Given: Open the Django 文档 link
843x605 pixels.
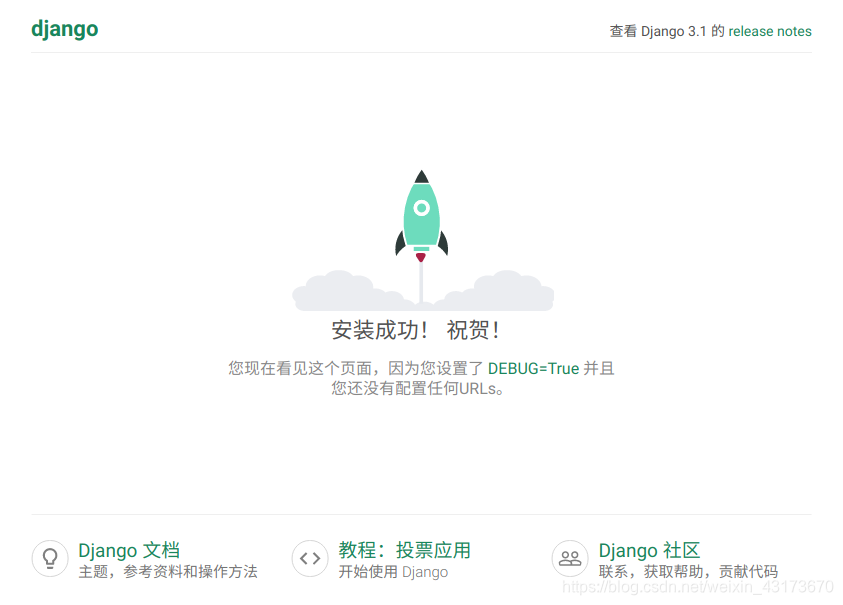Looking at the screenshot, I should tap(129, 550).
